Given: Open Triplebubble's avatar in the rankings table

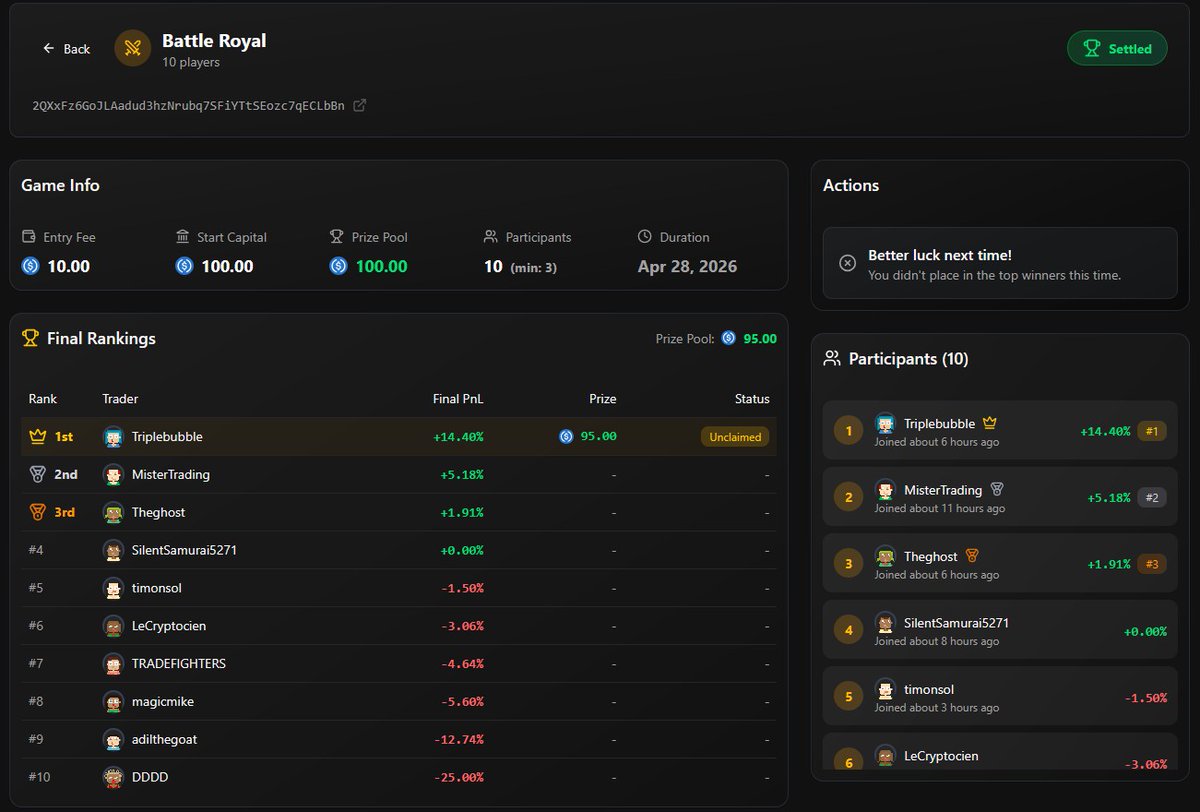Looking at the screenshot, I should click(113, 437).
